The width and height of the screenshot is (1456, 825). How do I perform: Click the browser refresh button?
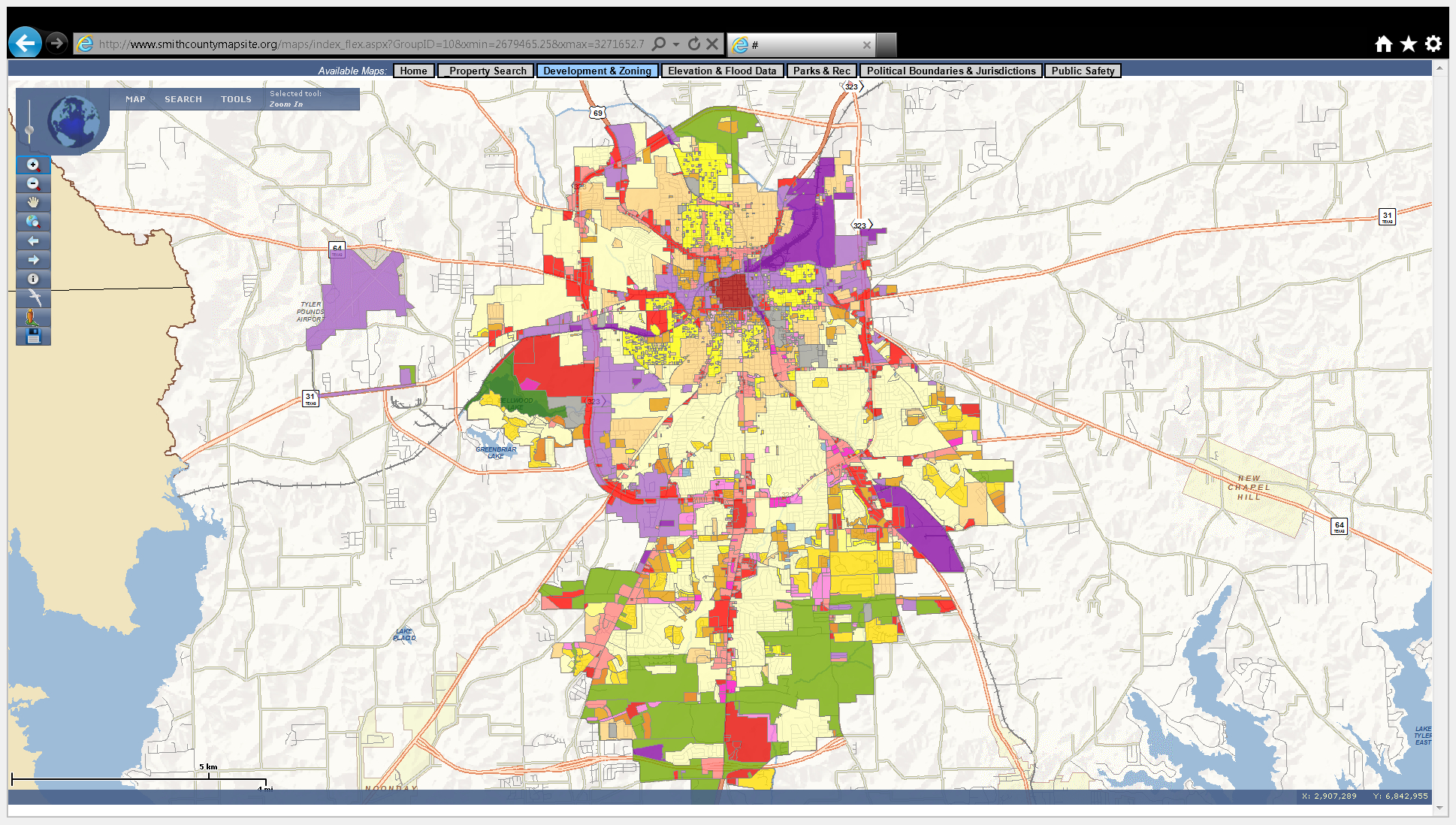pos(694,44)
